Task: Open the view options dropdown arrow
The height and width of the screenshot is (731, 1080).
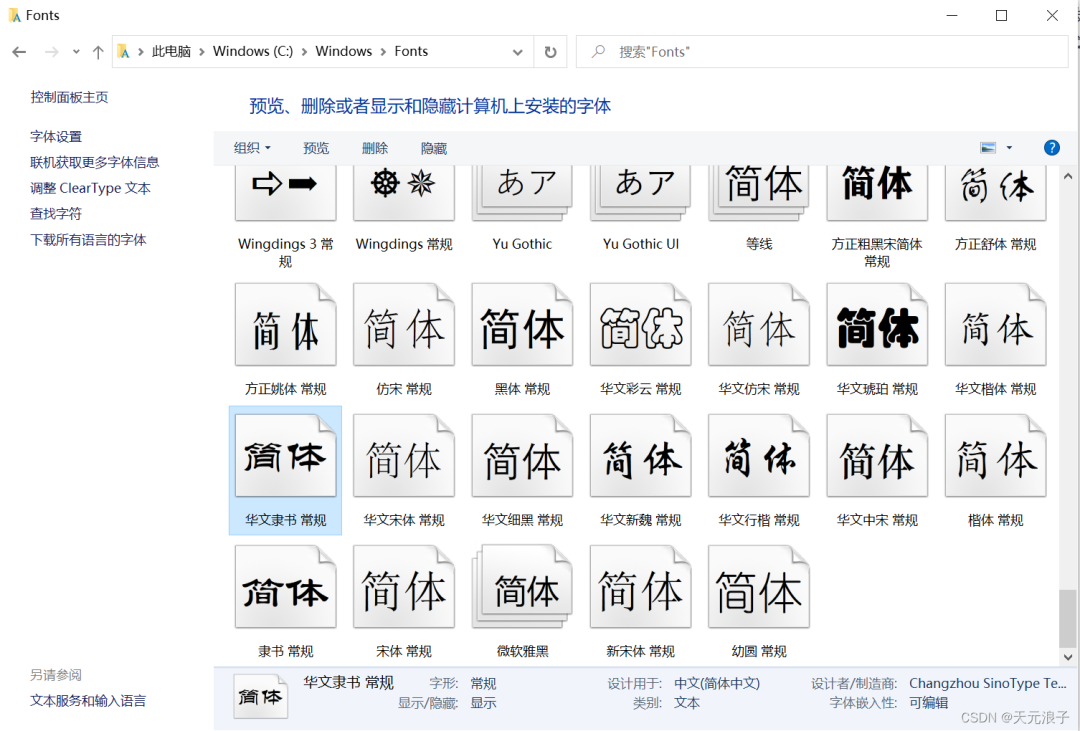Action: pyautogui.click(x=1007, y=146)
